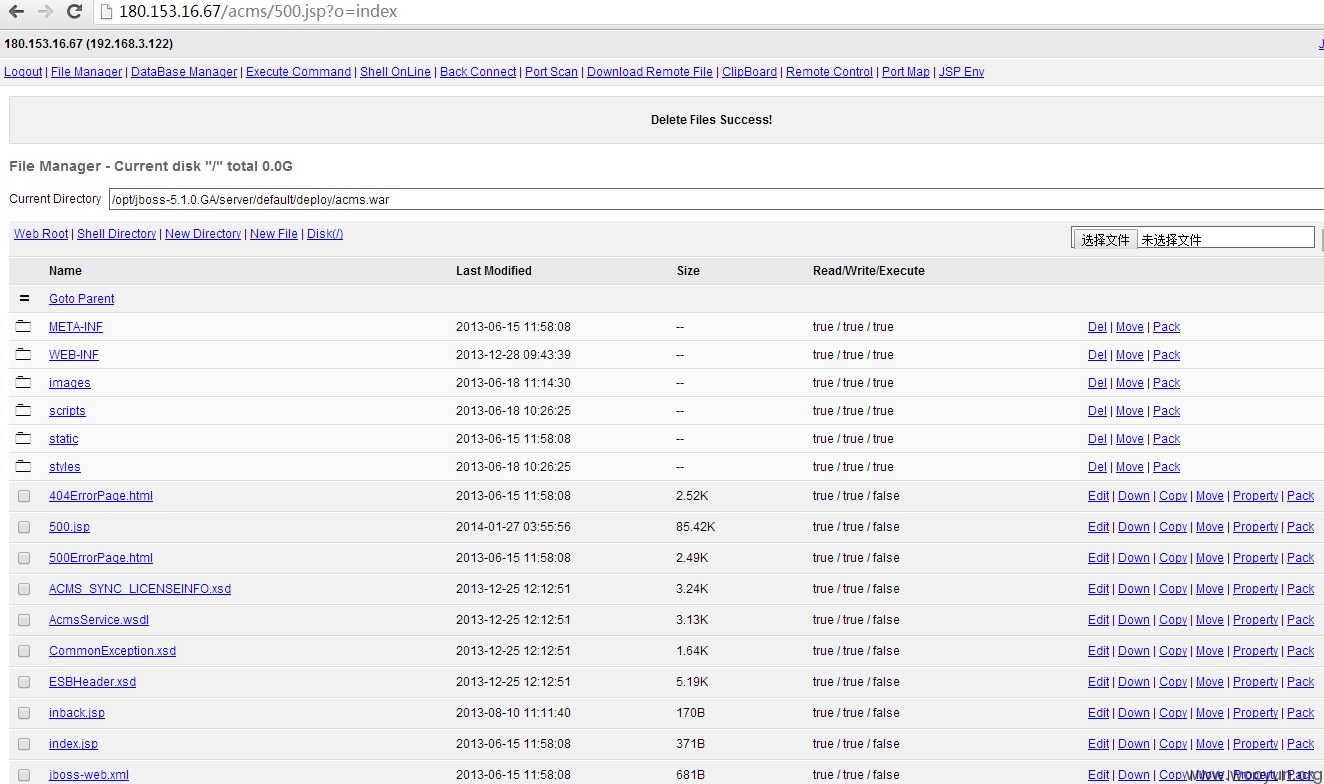Check the 500.jsp checkbox
The height and width of the screenshot is (784, 1324).
tap(24, 527)
